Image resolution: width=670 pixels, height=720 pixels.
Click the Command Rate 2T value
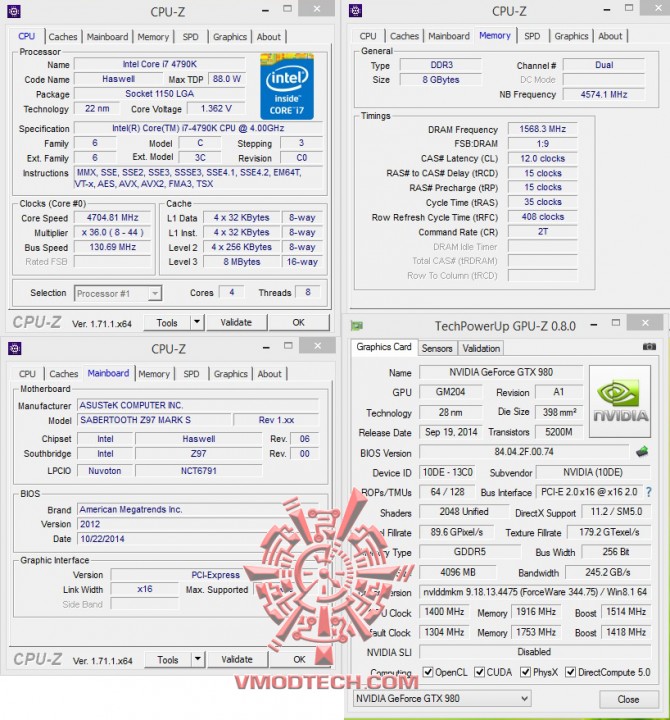(x=542, y=232)
